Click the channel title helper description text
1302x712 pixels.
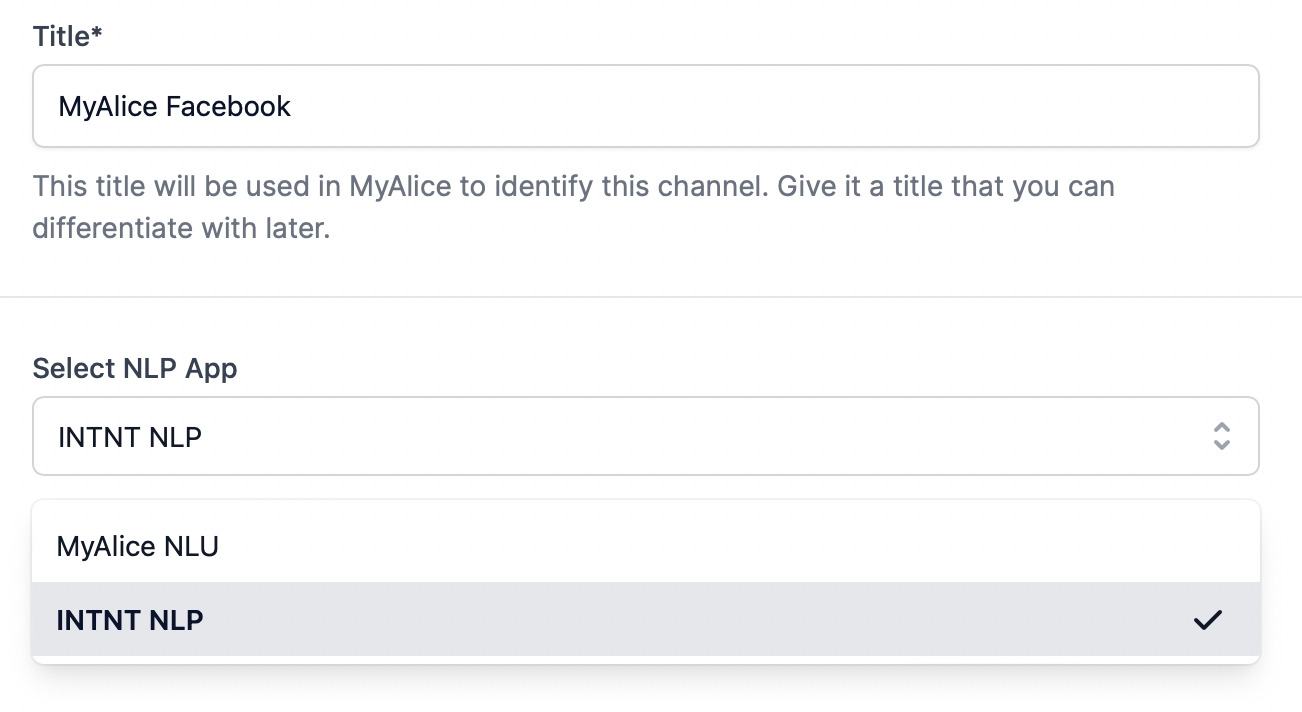click(x=573, y=187)
